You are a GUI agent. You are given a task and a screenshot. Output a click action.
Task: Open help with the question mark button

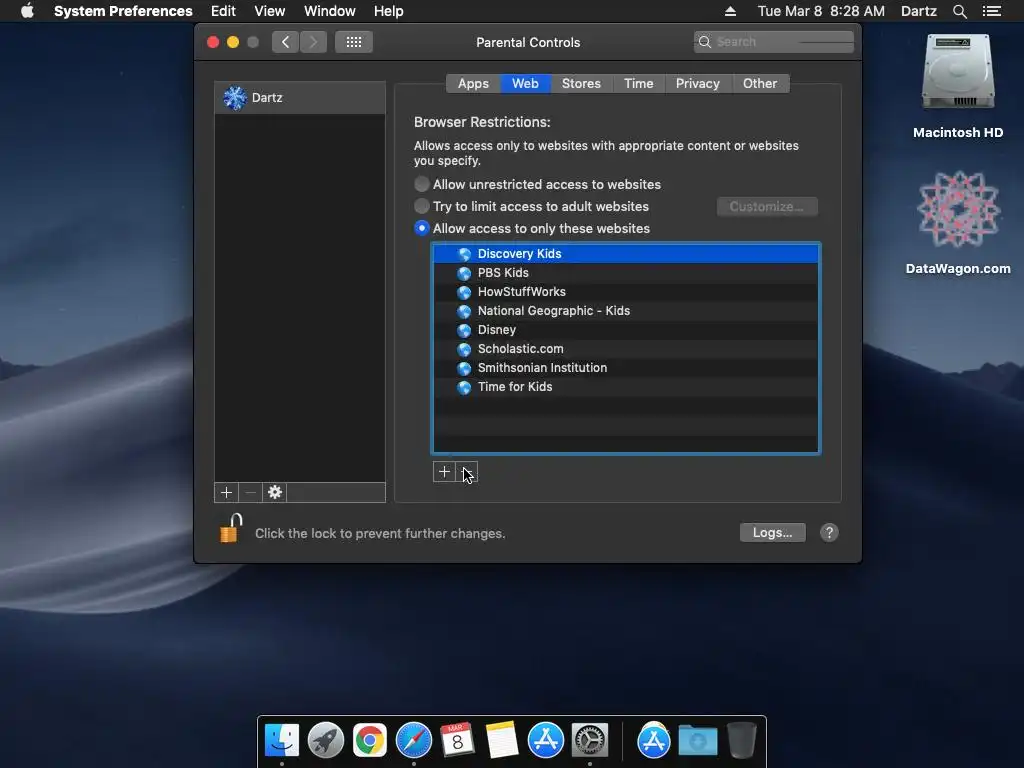point(829,533)
